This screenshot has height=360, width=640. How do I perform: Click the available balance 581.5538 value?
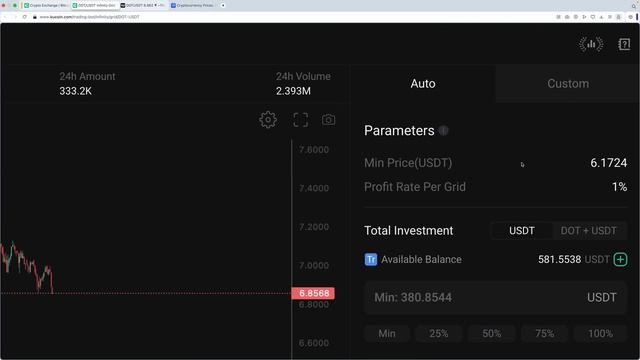pyautogui.click(x=559, y=259)
